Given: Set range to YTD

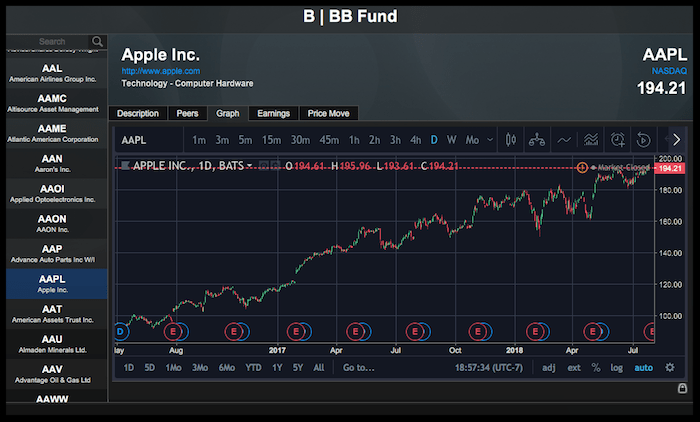Looking at the screenshot, I should tap(253, 368).
